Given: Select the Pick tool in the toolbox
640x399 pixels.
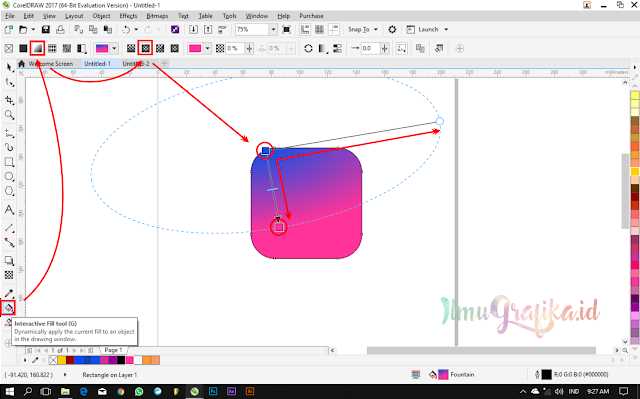Looking at the screenshot, I should pyautogui.click(x=9, y=68).
